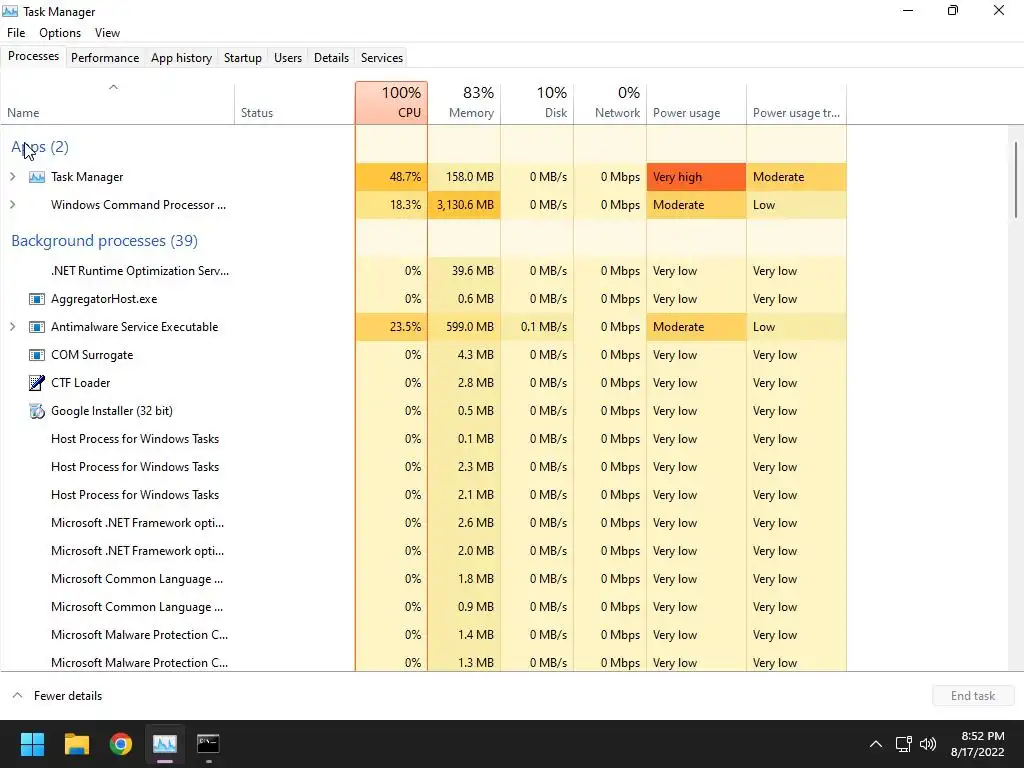Click the AggregatorHost.exe process icon
The height and width of the screenshot is (768, 1024).
[x=37, y=299]
